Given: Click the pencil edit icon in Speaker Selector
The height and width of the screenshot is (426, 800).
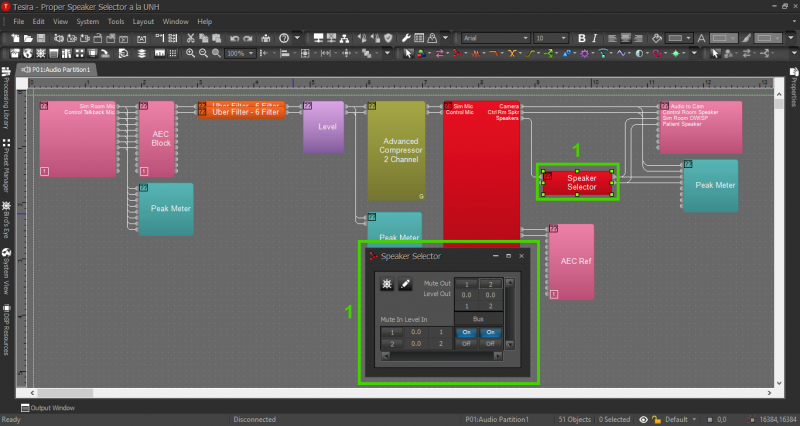Looking at the screenshot, I should 405,284.
